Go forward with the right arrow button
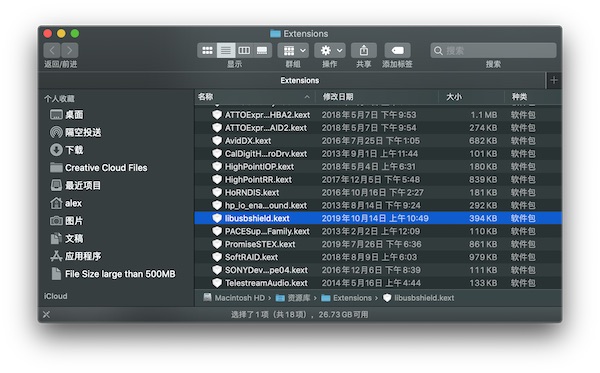Image resolution: width=600 pixels, height=373 pixels. (70, 50)
